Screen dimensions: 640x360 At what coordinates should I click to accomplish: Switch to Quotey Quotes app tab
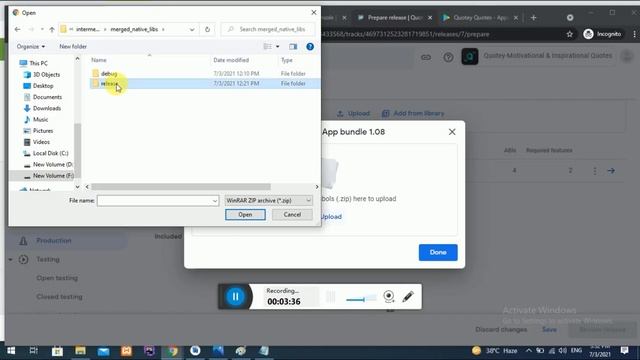pos(480,18)
